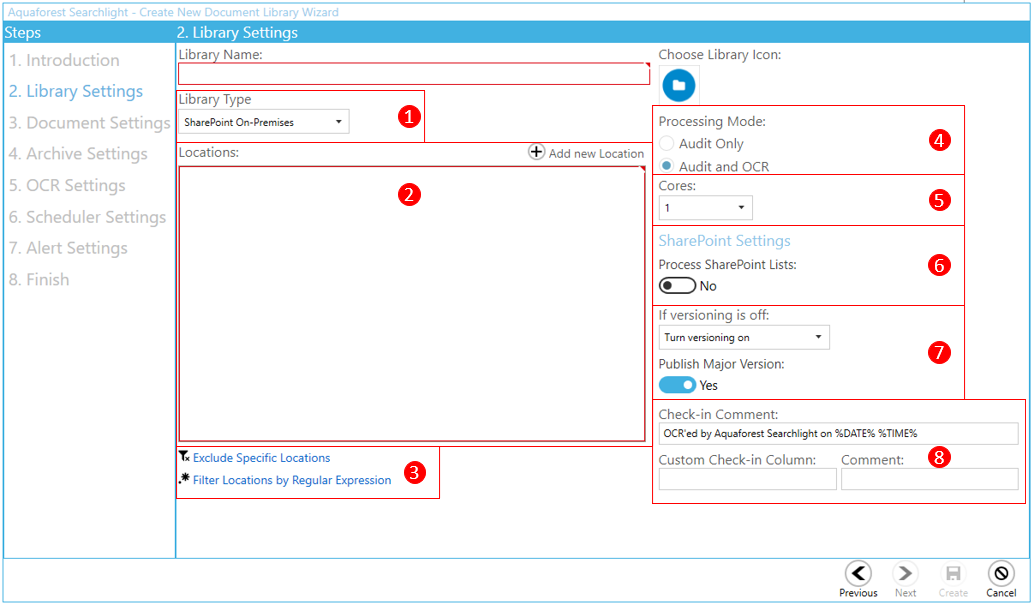Click the Previous arrow icon
Screen dimensions: 1034x606
pos(857,573)
